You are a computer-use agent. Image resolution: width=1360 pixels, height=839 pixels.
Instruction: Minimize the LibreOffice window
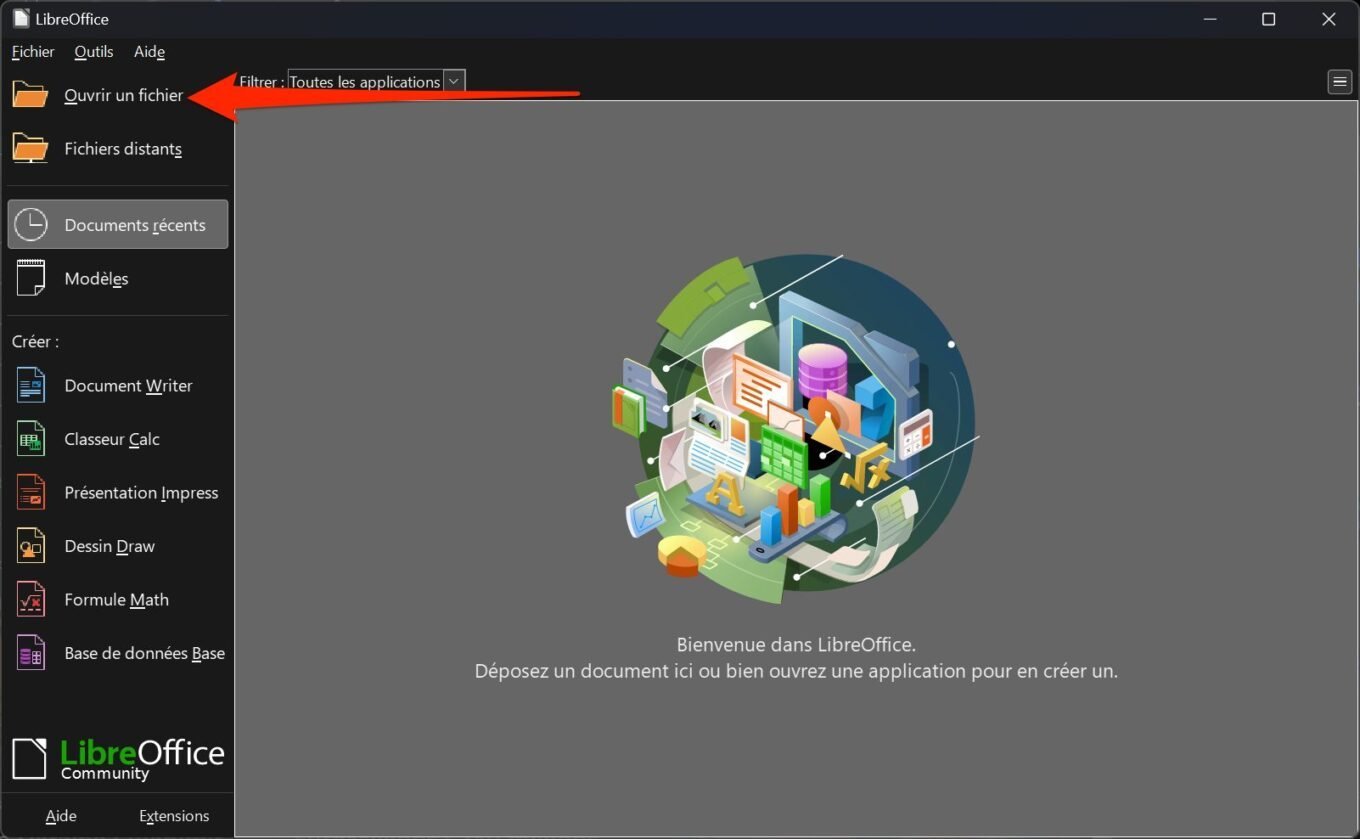pyautogui.click(x=1210, y=19)
